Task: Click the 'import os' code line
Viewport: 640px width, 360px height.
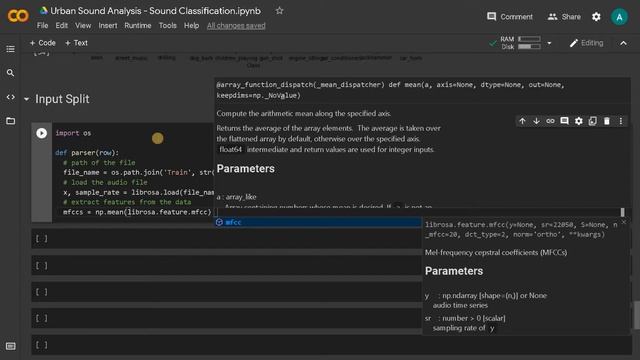Action: (x=73, y=133)
